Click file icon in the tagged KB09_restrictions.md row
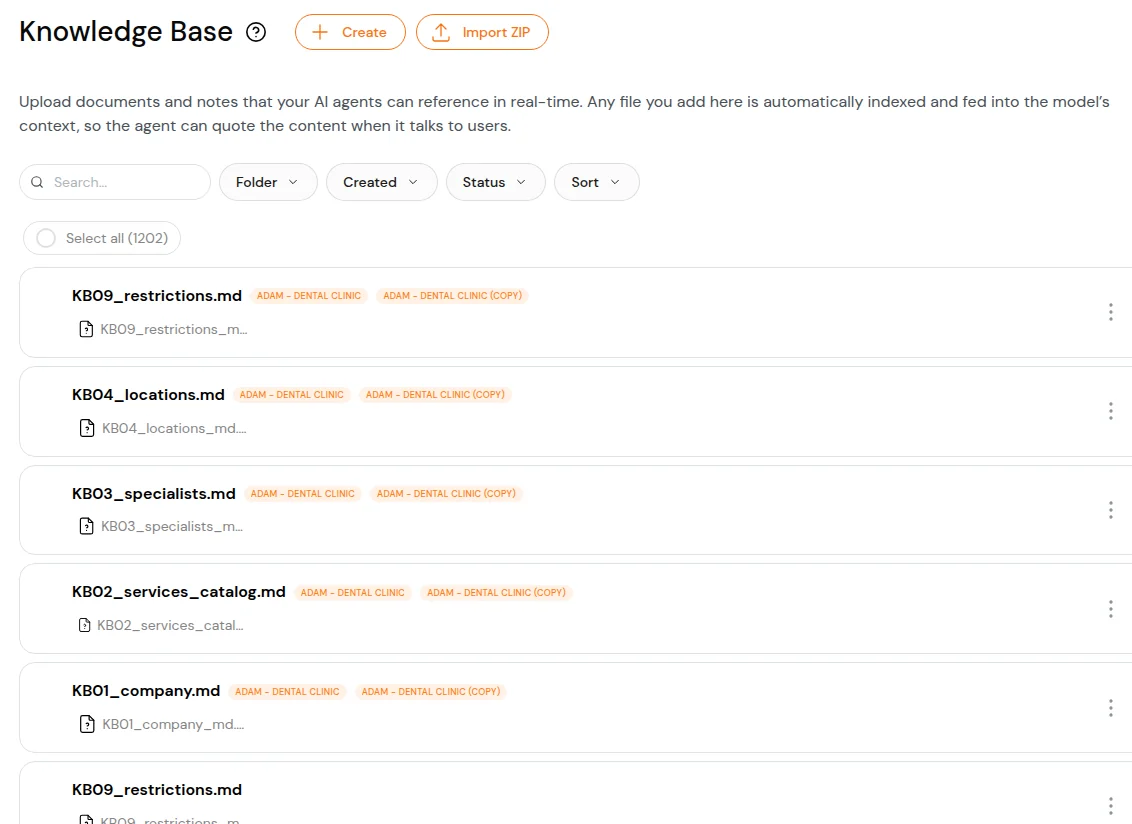 pos(86,329)
